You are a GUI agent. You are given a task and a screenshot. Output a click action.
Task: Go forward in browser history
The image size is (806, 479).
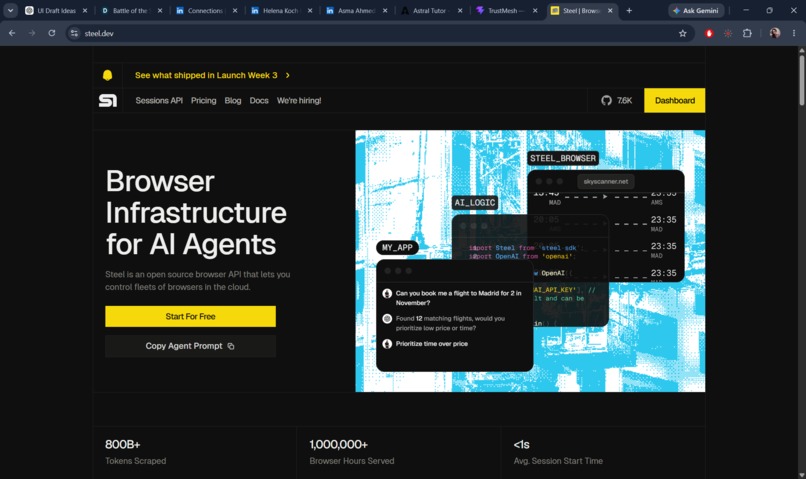pyautogui.click(x=32, y=33)
